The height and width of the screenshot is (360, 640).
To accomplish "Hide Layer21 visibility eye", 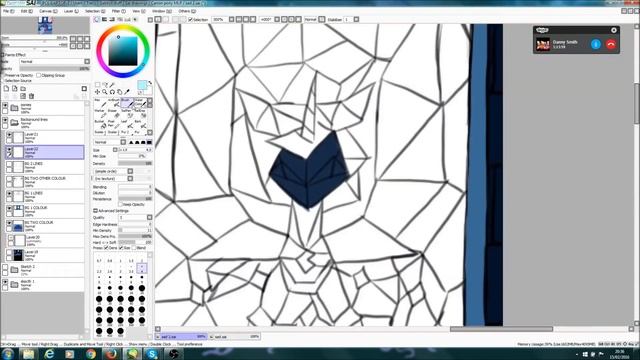I will (9, 135).
